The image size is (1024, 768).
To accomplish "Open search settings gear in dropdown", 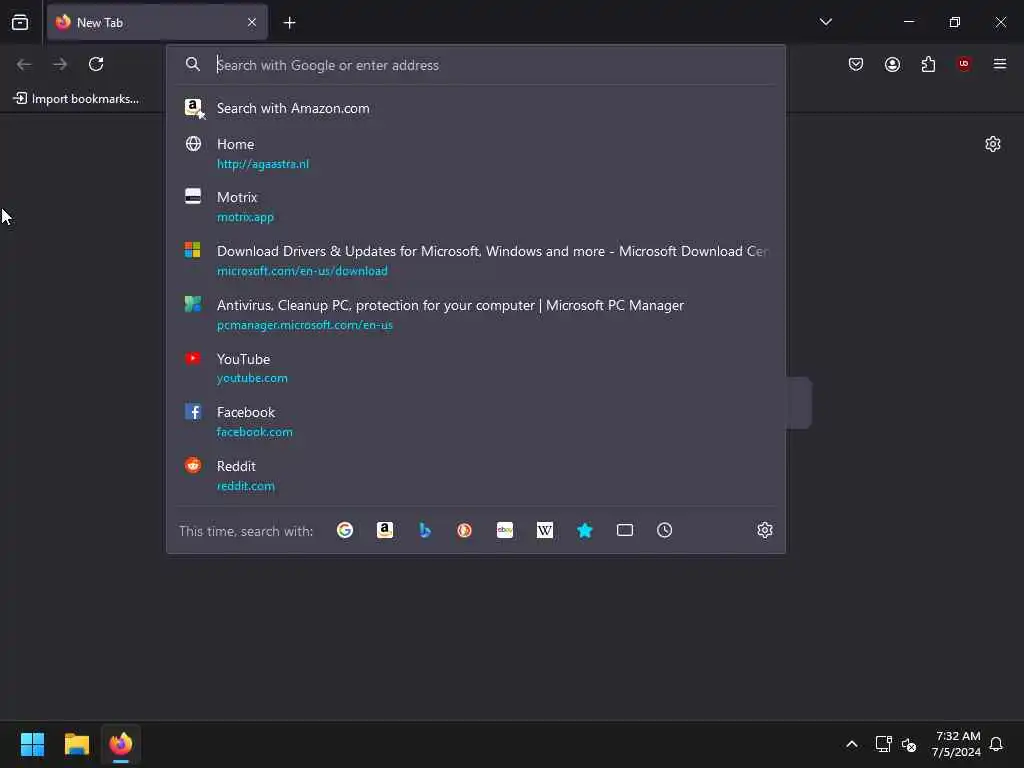I will click(x=765, y=530).
